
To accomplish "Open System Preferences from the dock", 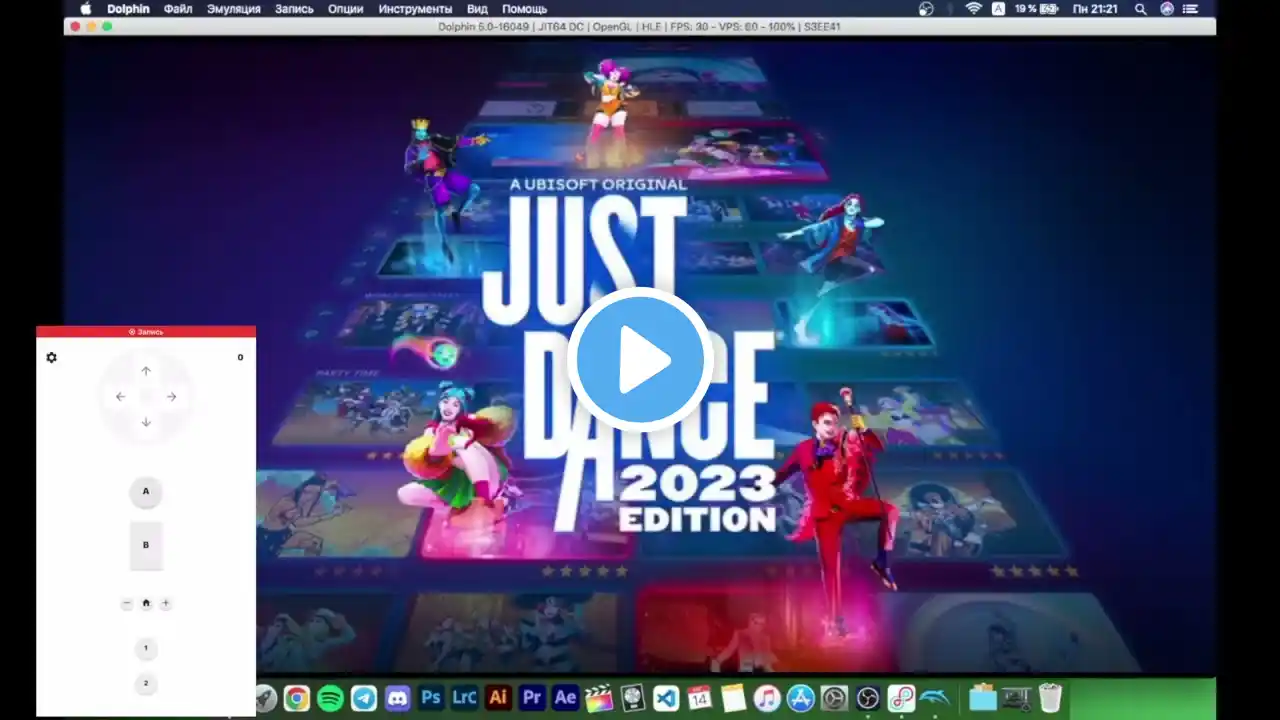I will [x=834, y=698].
